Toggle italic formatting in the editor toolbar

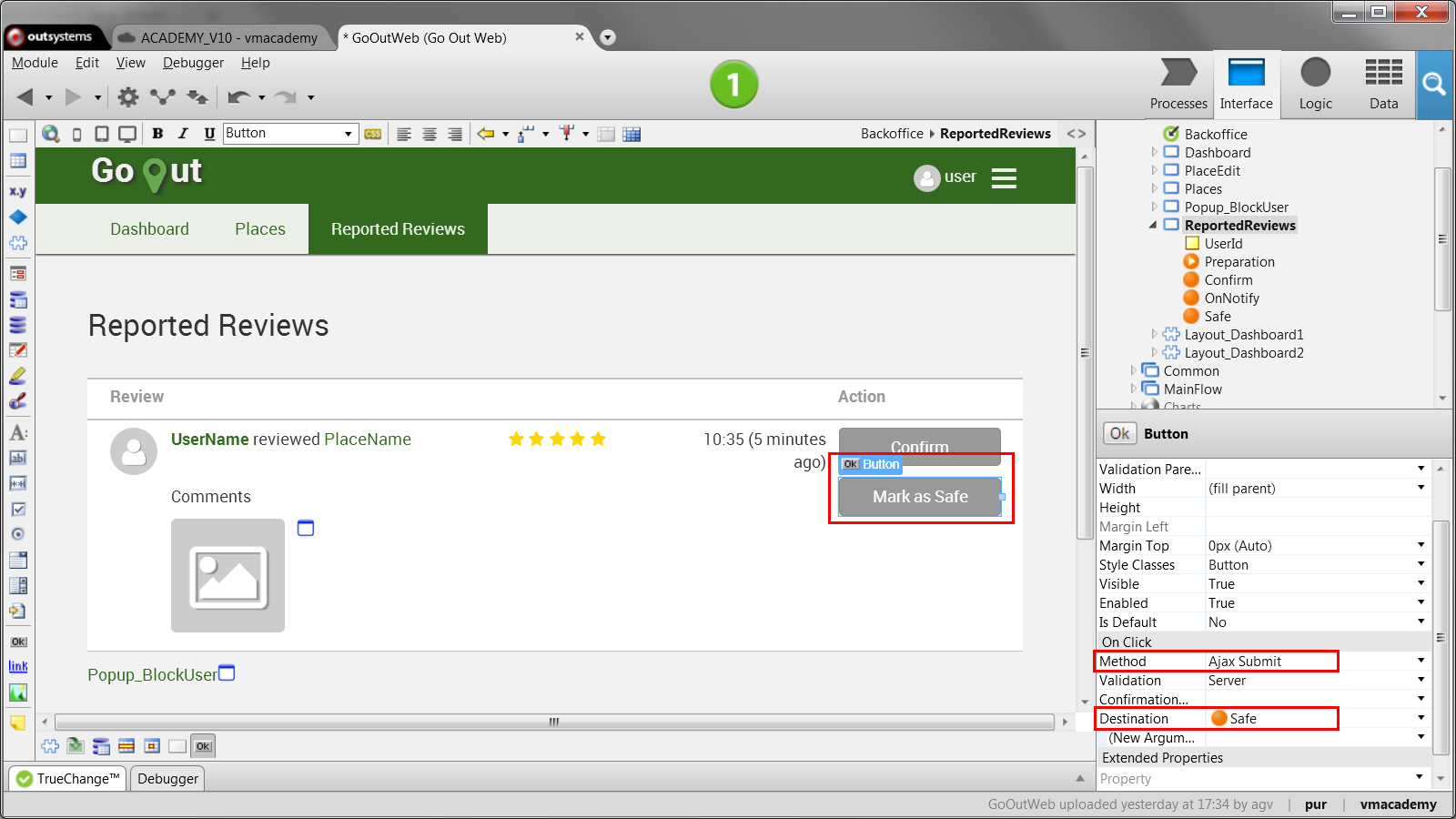[x=183, y=133]
